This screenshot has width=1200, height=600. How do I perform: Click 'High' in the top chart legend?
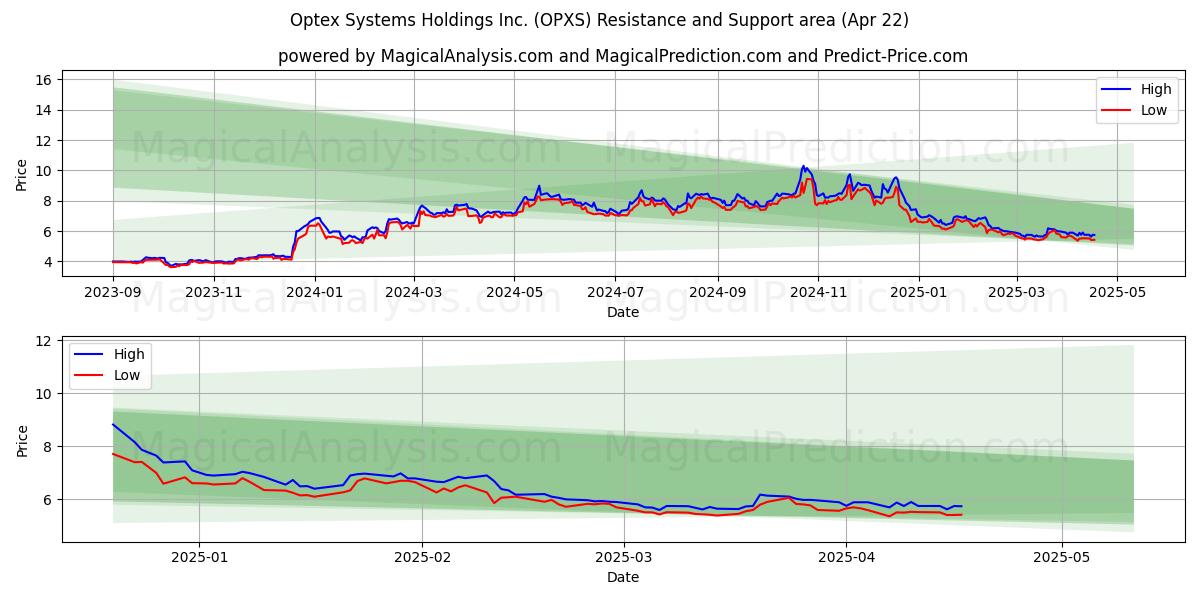[1154, 89]
